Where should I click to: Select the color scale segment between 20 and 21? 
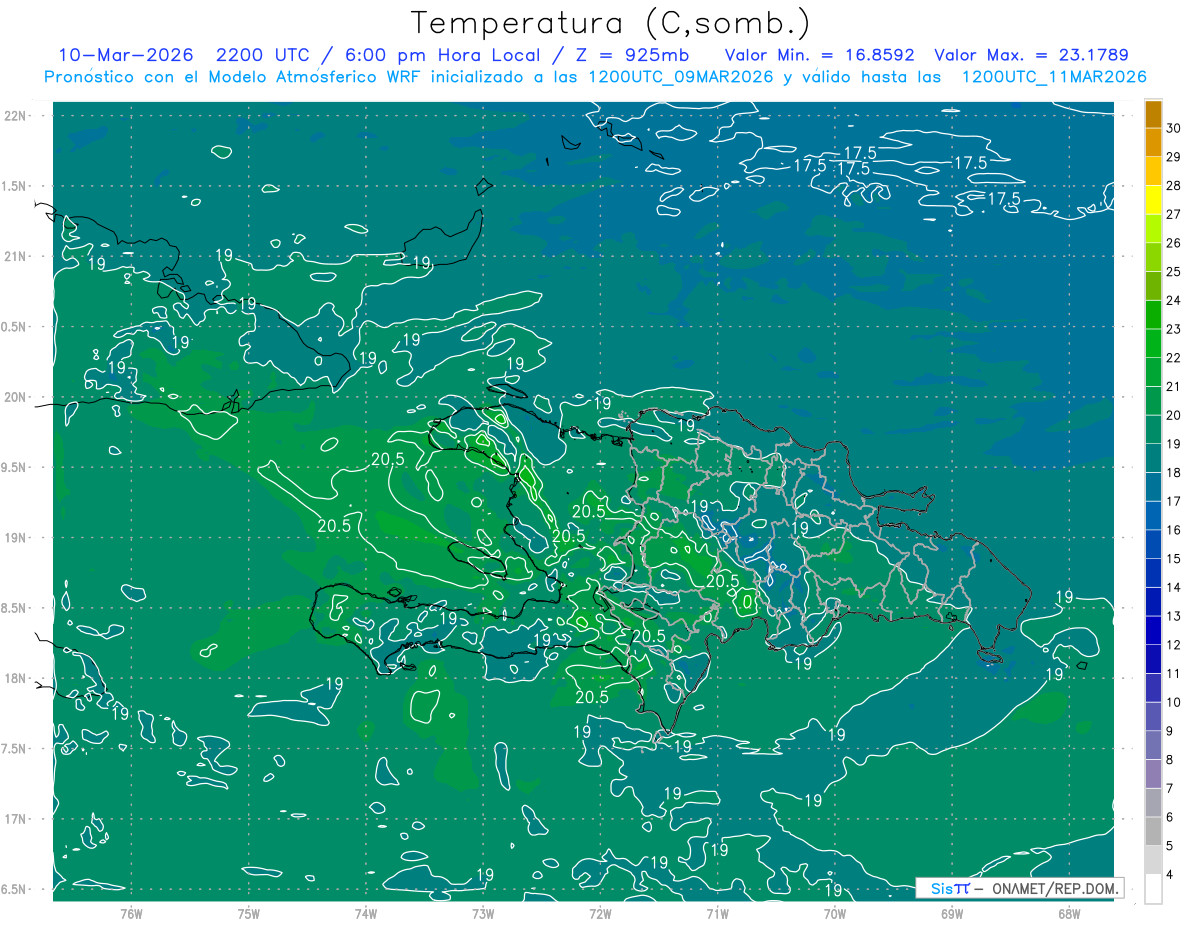tap(1154, 401)
